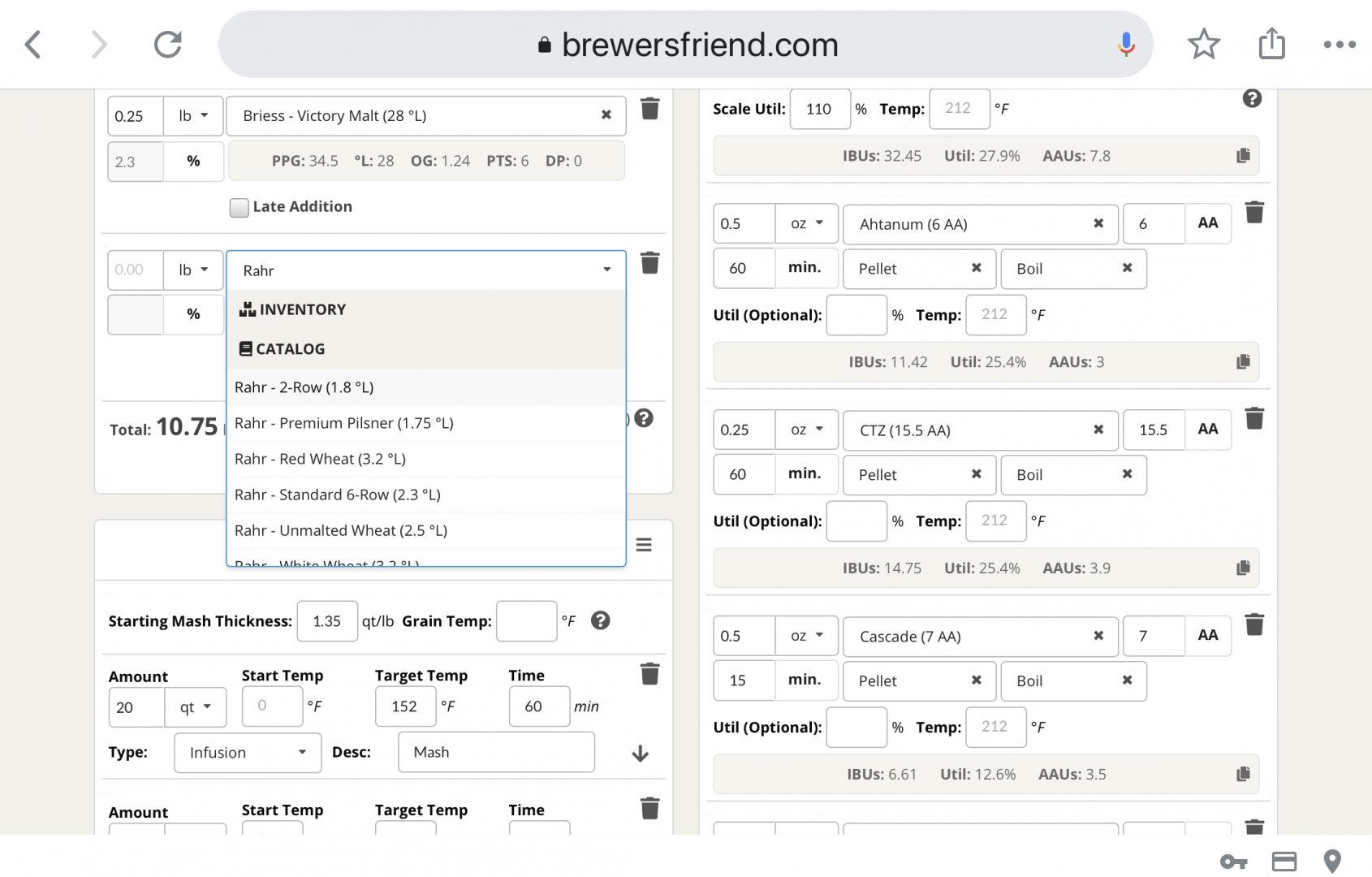Copy the IBUs 32.45 hop stats
1372x877 pixels.
click(x=1243, y=156)
